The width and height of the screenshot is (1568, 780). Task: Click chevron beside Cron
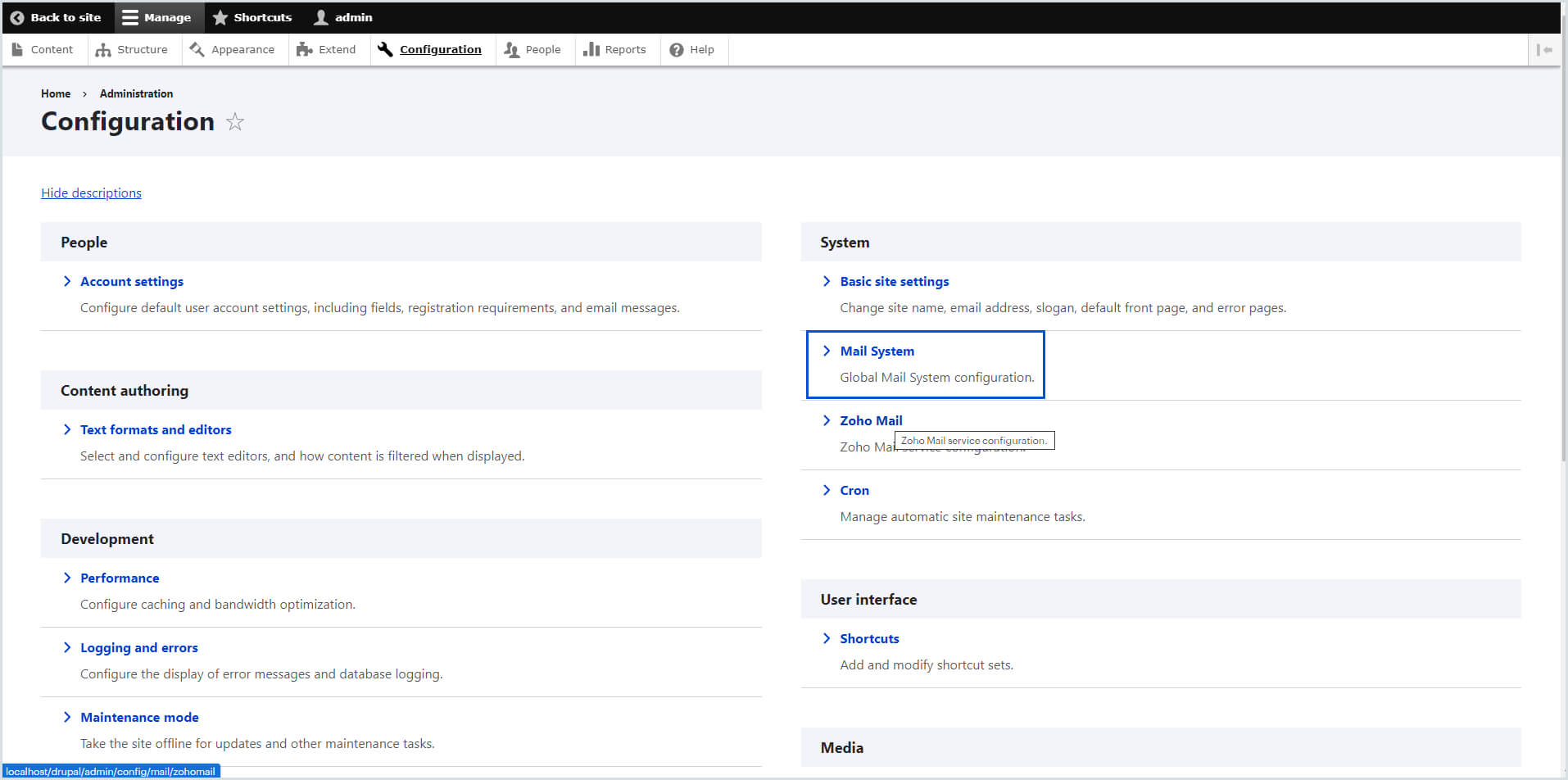tap(827, 491)
